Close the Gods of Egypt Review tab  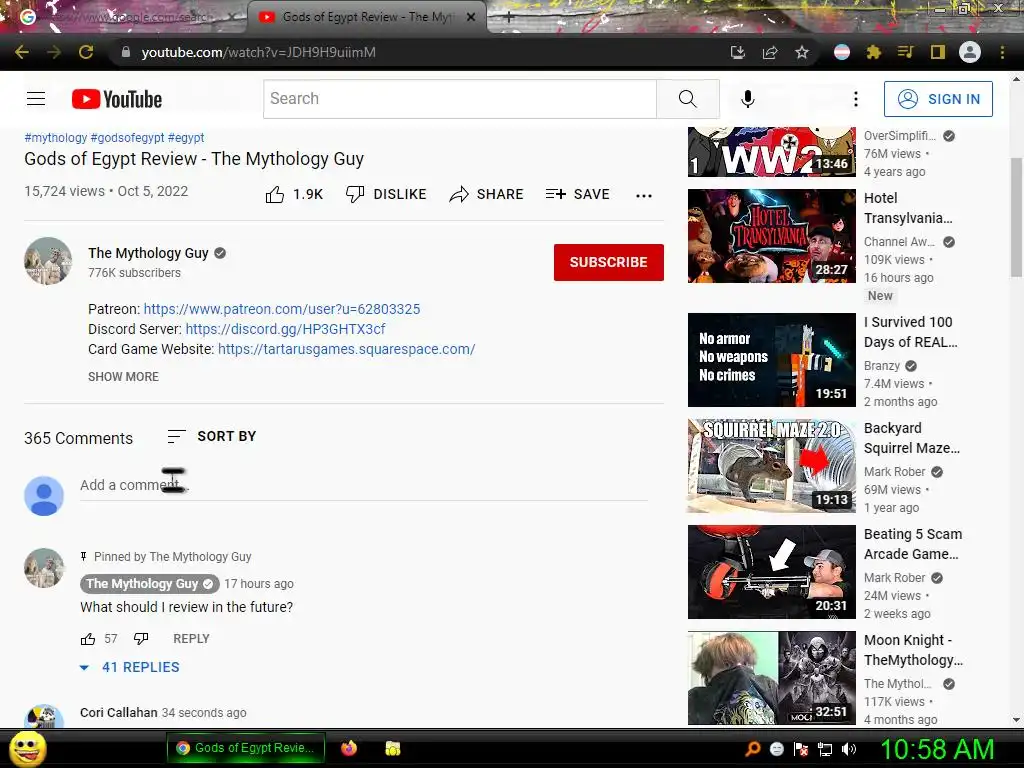[x=471, y=17]
